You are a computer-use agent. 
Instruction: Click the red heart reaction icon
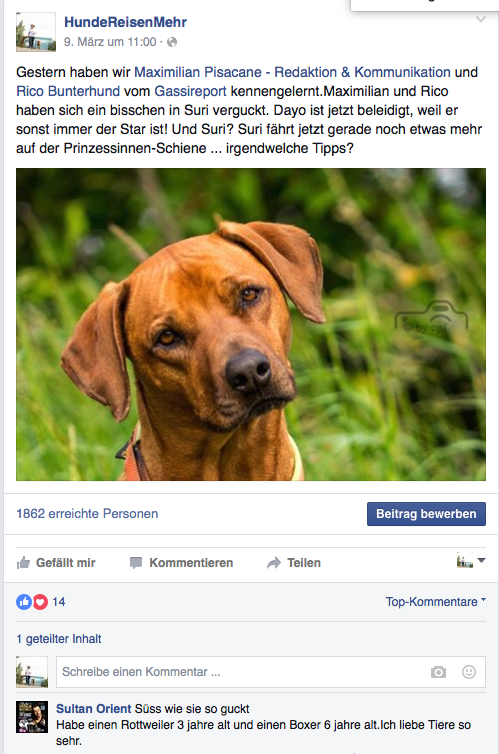[40, 602]
